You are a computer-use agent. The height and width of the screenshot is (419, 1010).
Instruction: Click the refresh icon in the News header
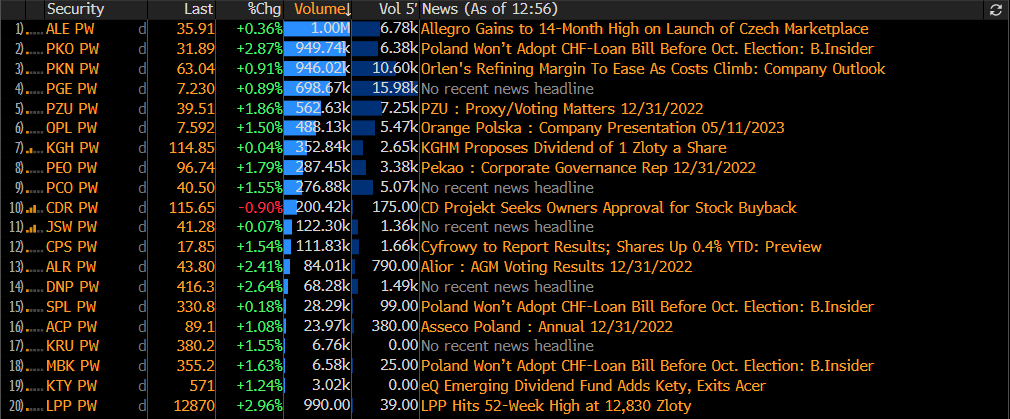[x=996, y=9]
